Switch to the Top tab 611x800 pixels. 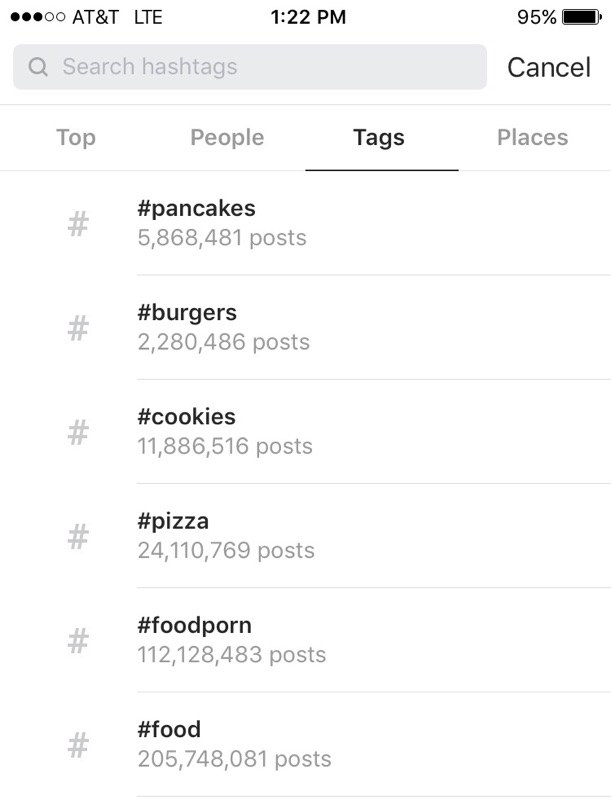tap(76, 138)
